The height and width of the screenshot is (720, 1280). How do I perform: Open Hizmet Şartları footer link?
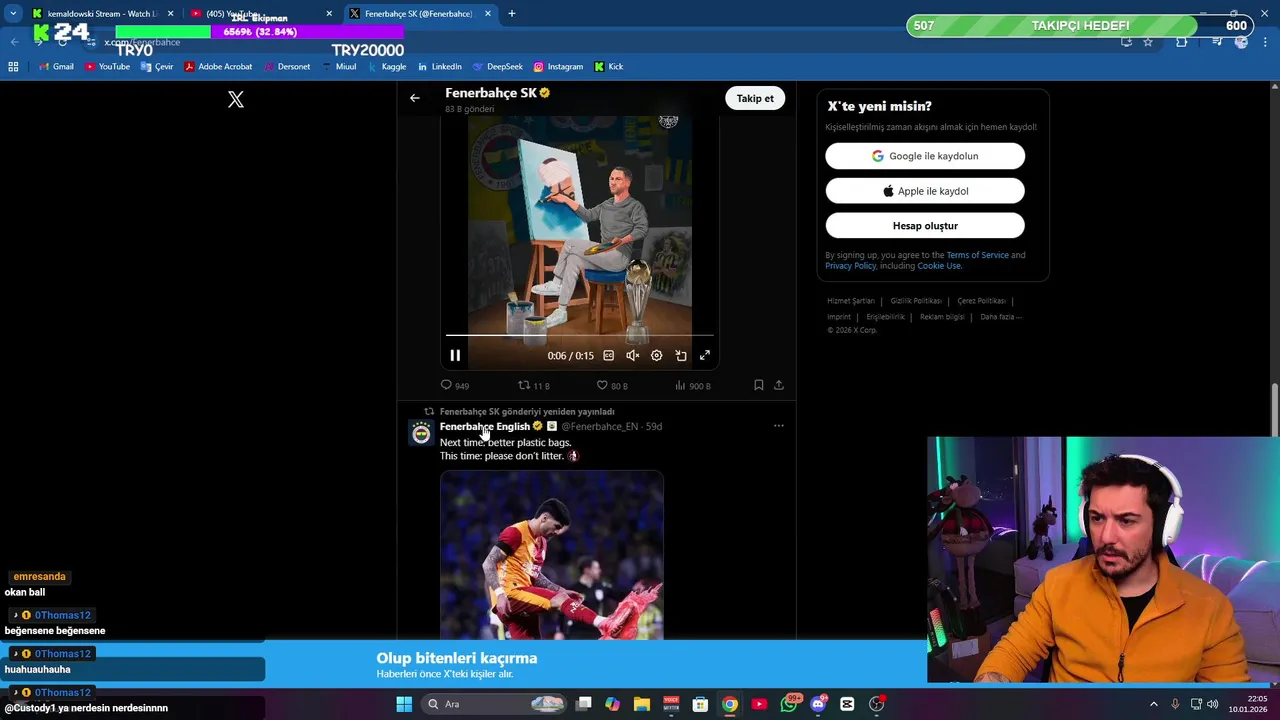[851, 301]
